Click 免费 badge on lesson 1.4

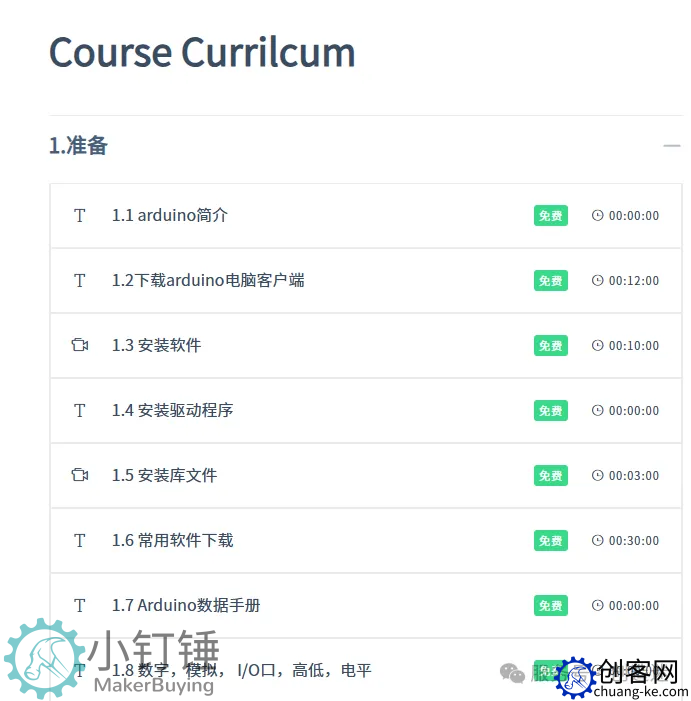[x=551, y=410]
